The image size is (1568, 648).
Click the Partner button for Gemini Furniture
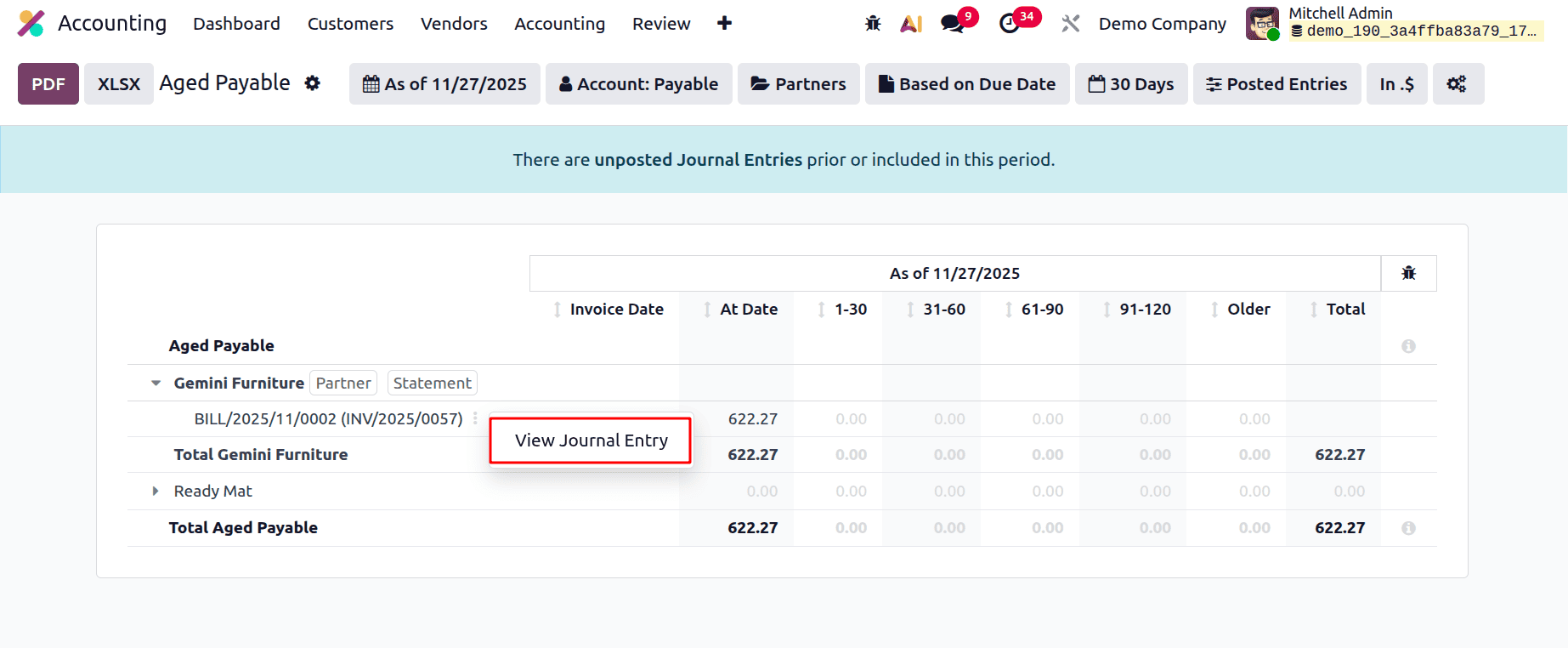coord(343,383)
